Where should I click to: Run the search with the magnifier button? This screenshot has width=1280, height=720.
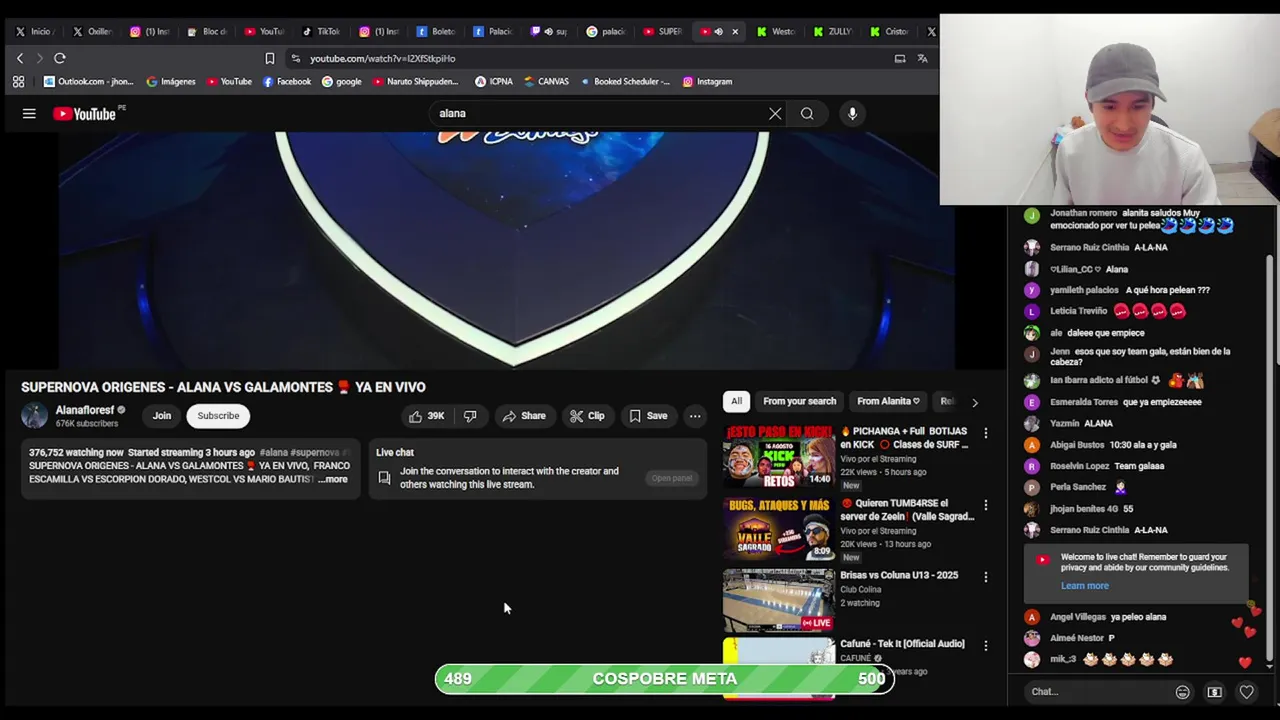[x=807, y=114]
